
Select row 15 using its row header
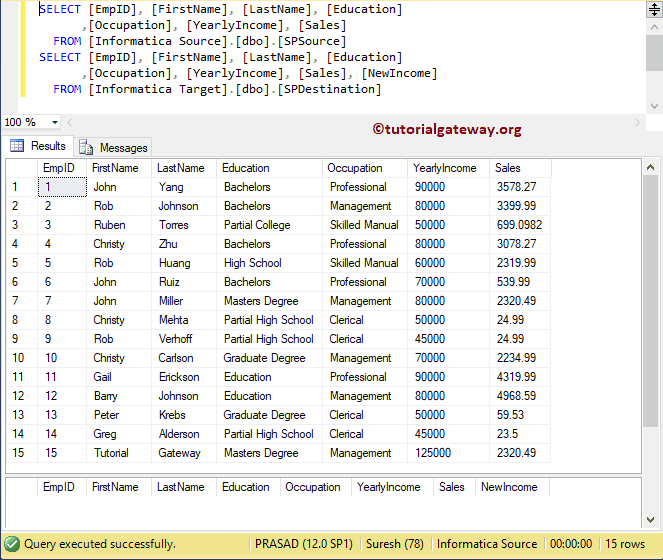(19, 453)
